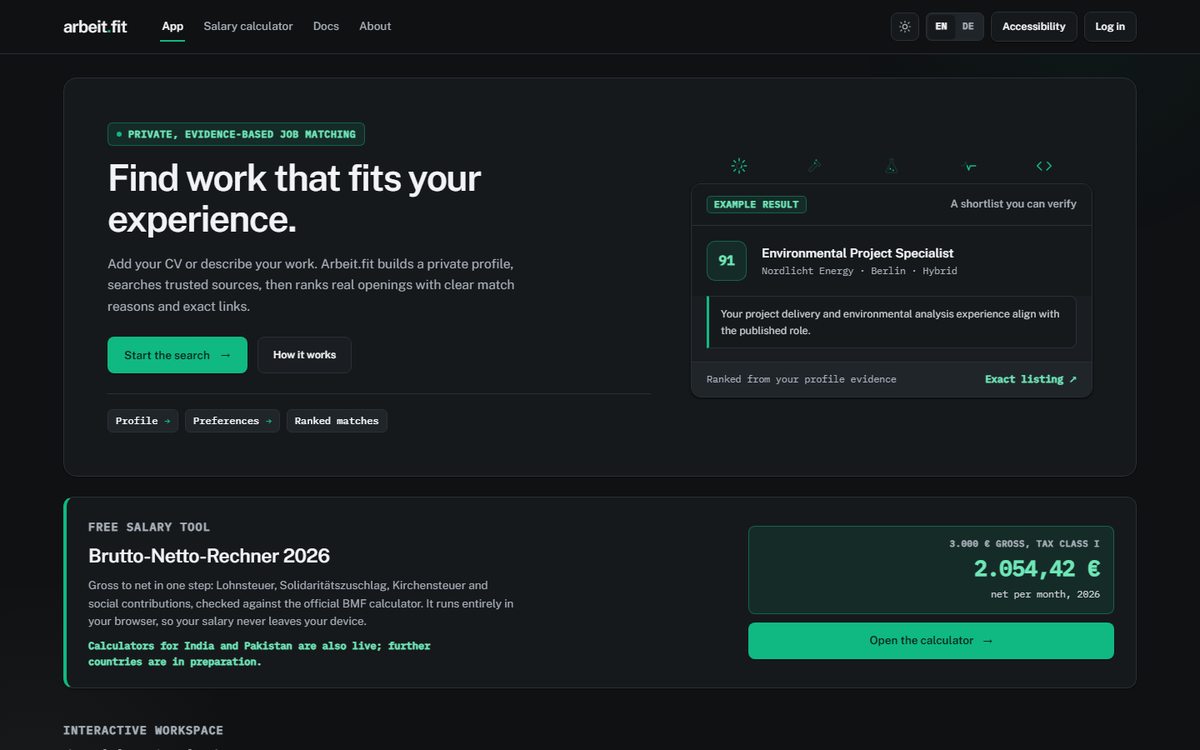Click the Log in button
This screenshot has width=1200, height=750.
1110,27
